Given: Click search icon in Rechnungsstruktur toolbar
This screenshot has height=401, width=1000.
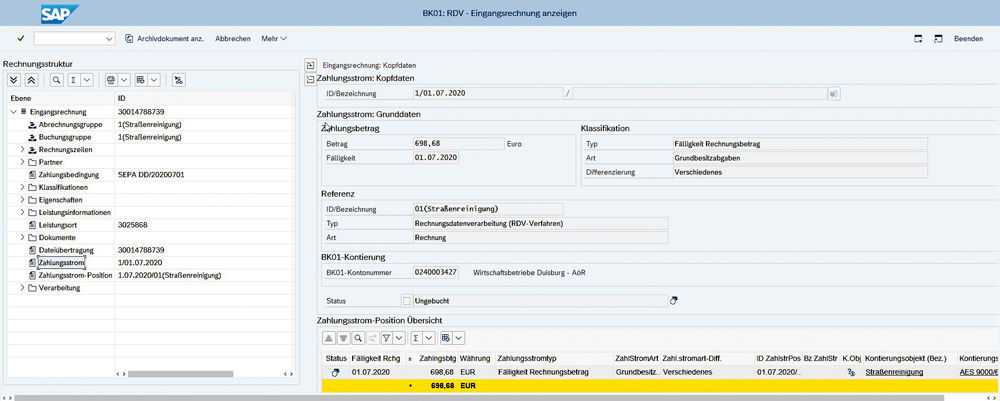Looking at the screenshot, I should tap(57, 79).
